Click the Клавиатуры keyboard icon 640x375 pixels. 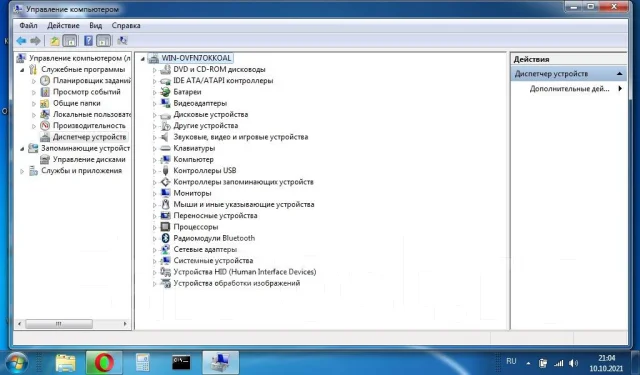click(x=165, y=148)
